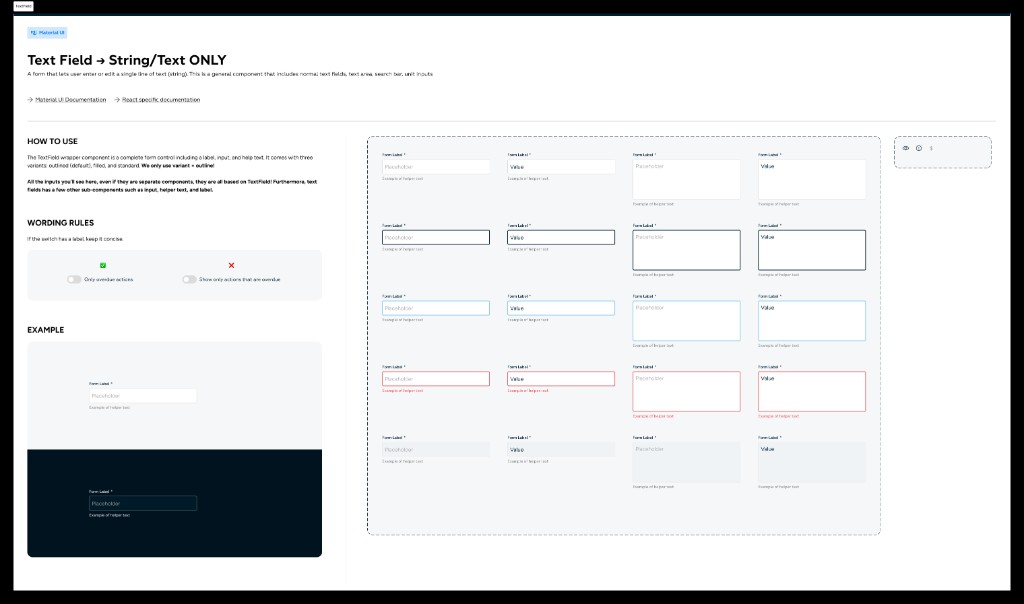Image resolution: width=1024 pixels, height=604 pixels.
Task: Click the logo icon inside the Material UI badge
Action: coord(33,33)
